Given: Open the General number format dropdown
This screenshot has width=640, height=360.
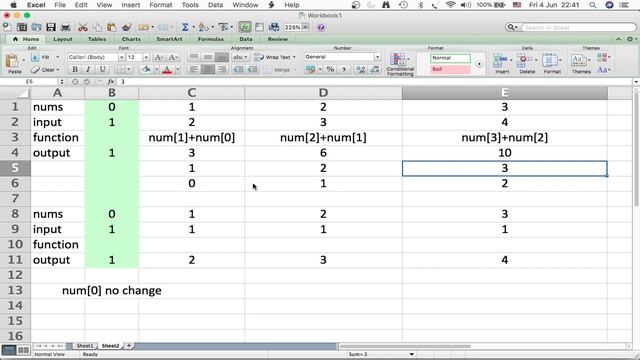Looking at the screenshot, I should 378,57.
